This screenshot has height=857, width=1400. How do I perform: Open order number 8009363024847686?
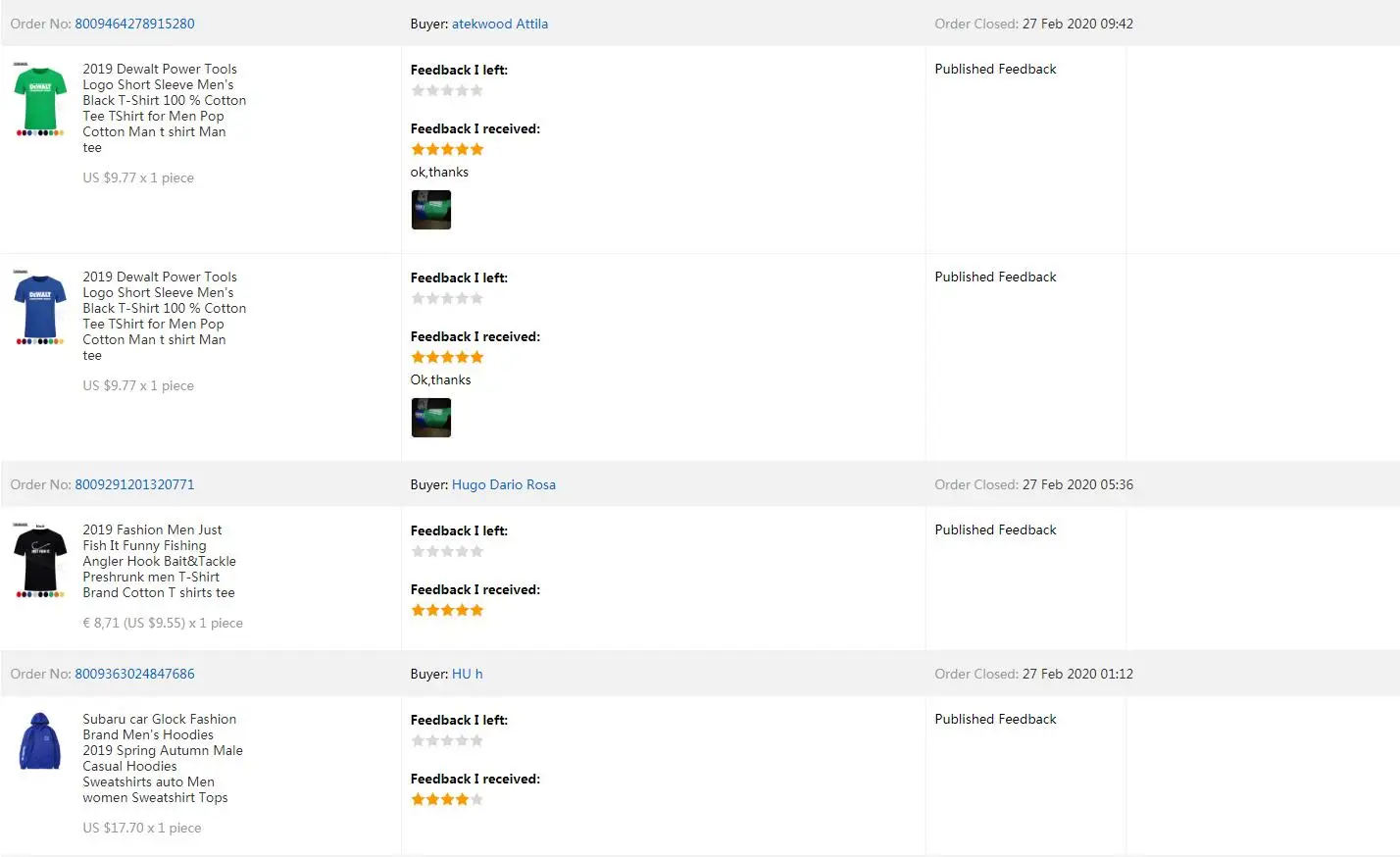point(134,674)
